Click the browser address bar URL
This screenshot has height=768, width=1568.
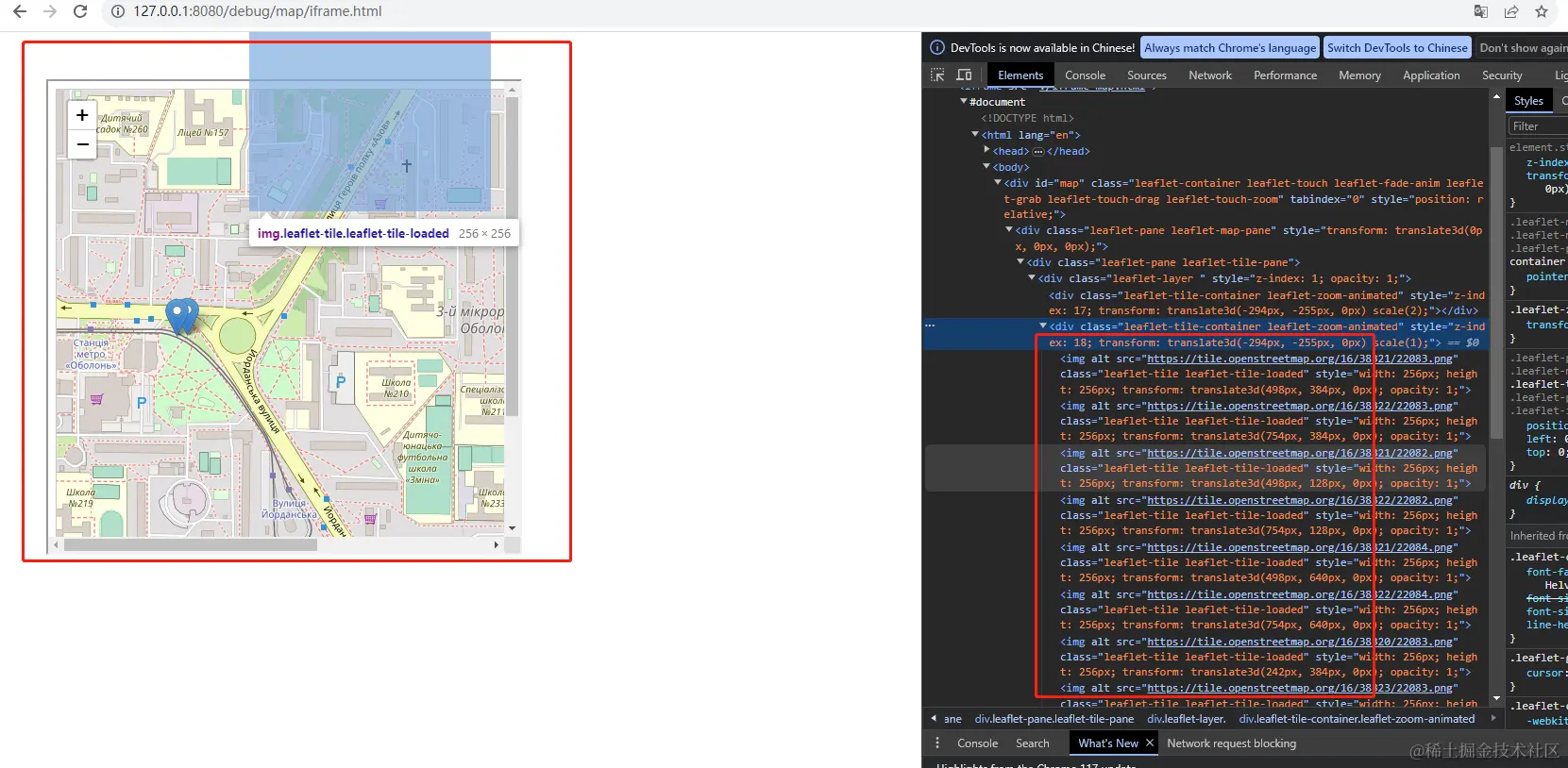coord(258,11)
